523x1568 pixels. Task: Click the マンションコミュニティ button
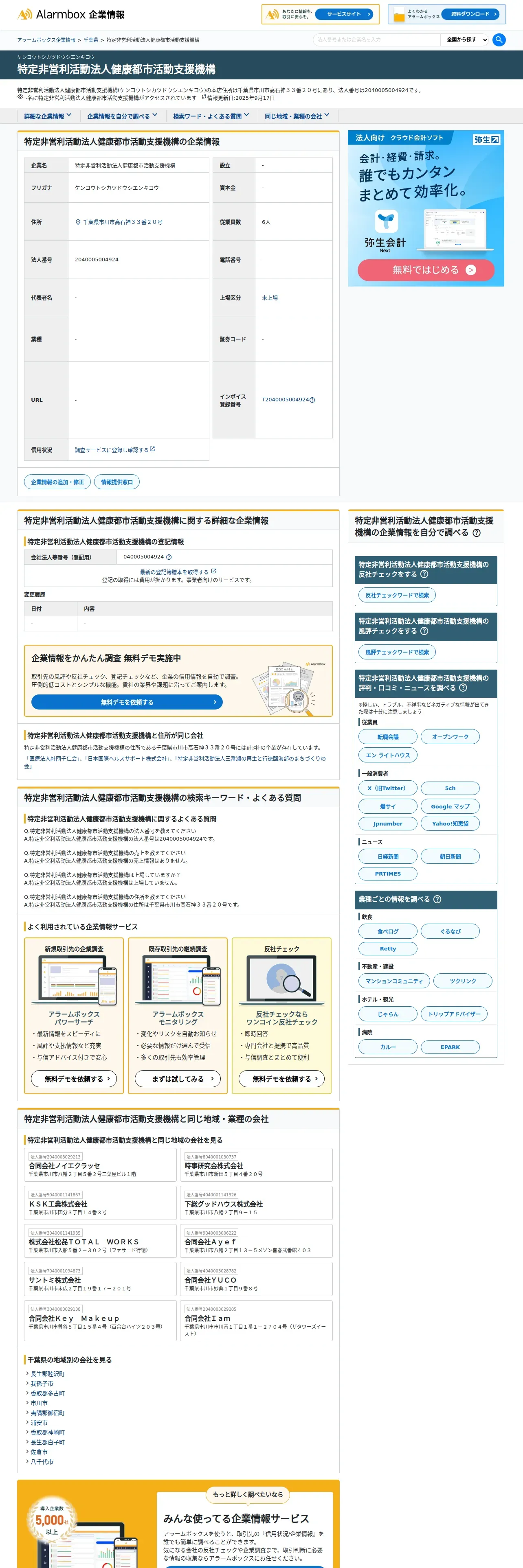(394, 981)
